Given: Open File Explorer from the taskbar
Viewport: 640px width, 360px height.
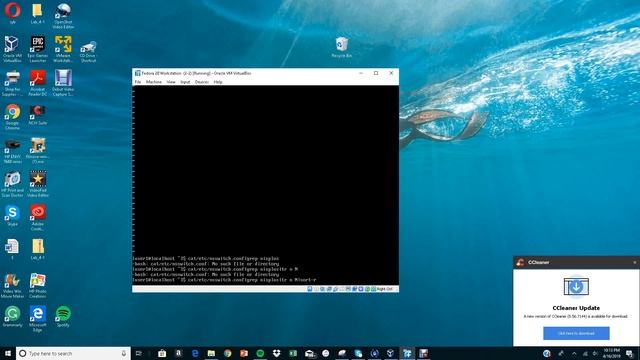Looking at the screenshot, I should (211, 353).
